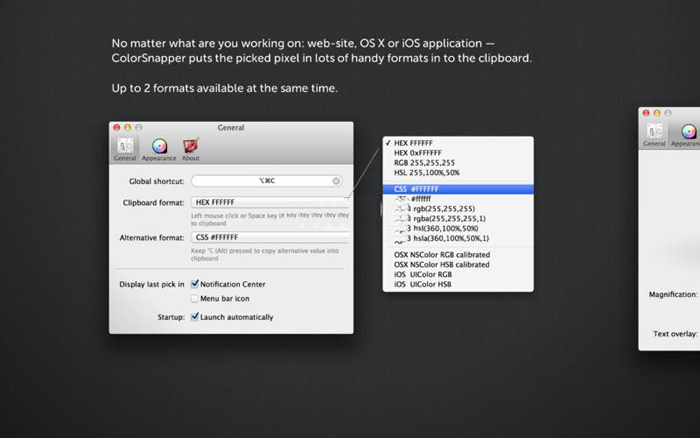
Task: Click General icon in the right window
Action: pos(655,134)
